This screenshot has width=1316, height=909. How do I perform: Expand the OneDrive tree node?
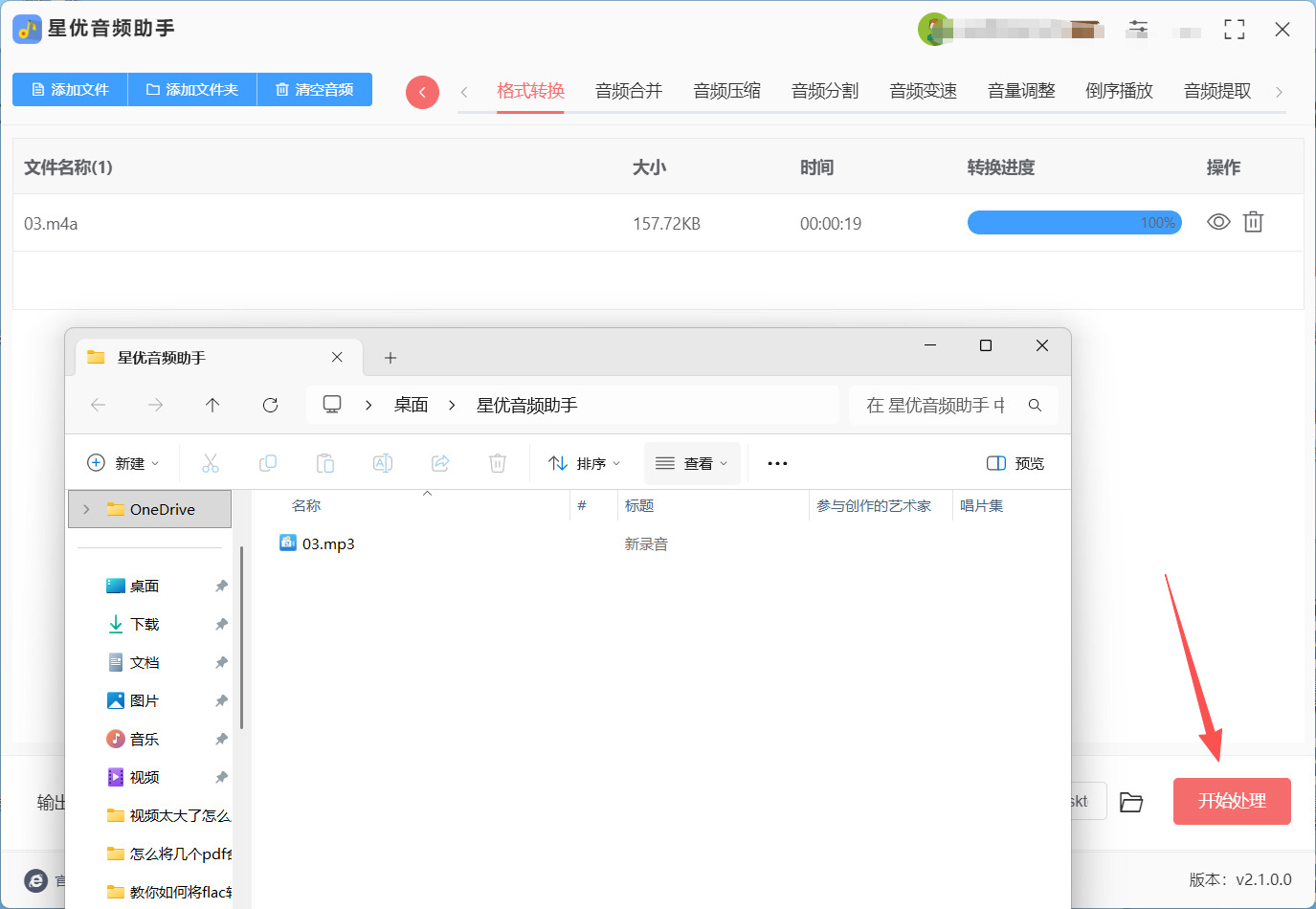[x=86, y=509]
